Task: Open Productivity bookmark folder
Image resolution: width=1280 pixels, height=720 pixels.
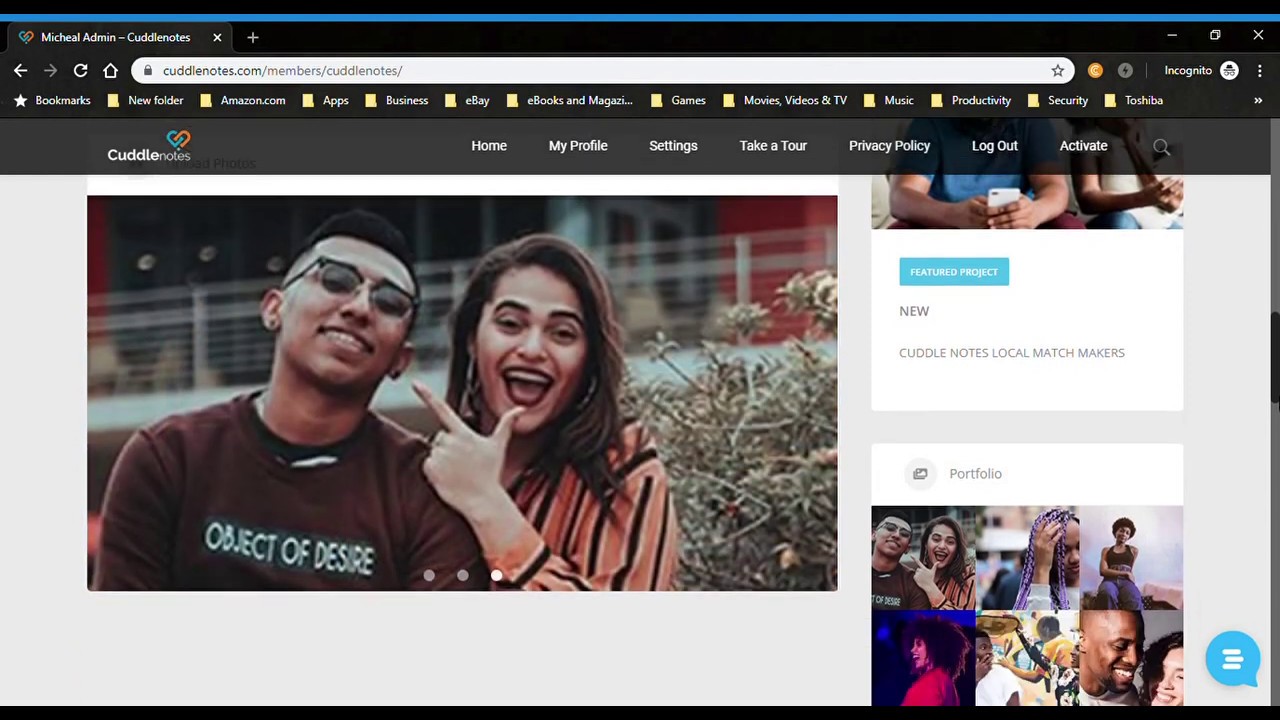Action: tap(971, 100)
